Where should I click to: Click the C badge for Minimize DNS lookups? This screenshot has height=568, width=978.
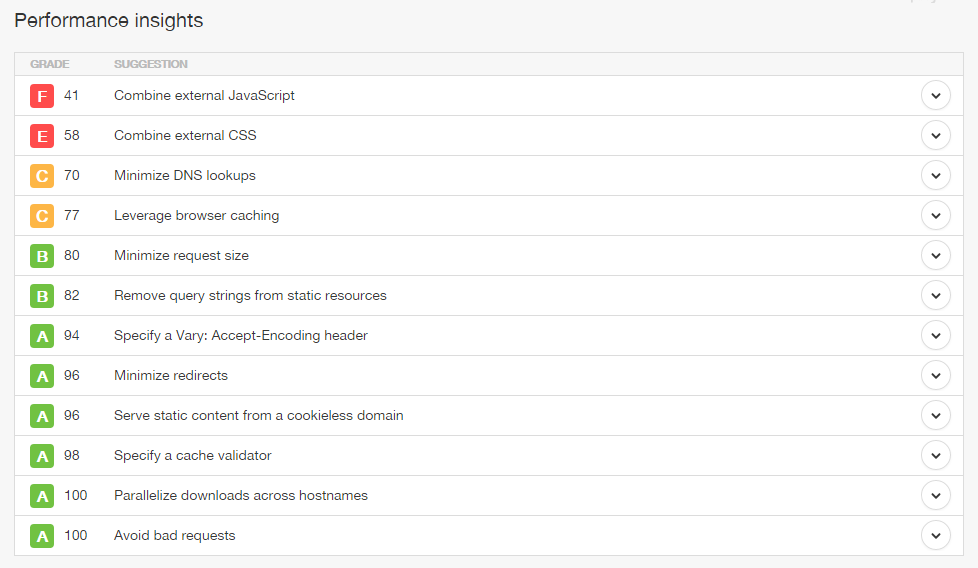coord(42,176)
